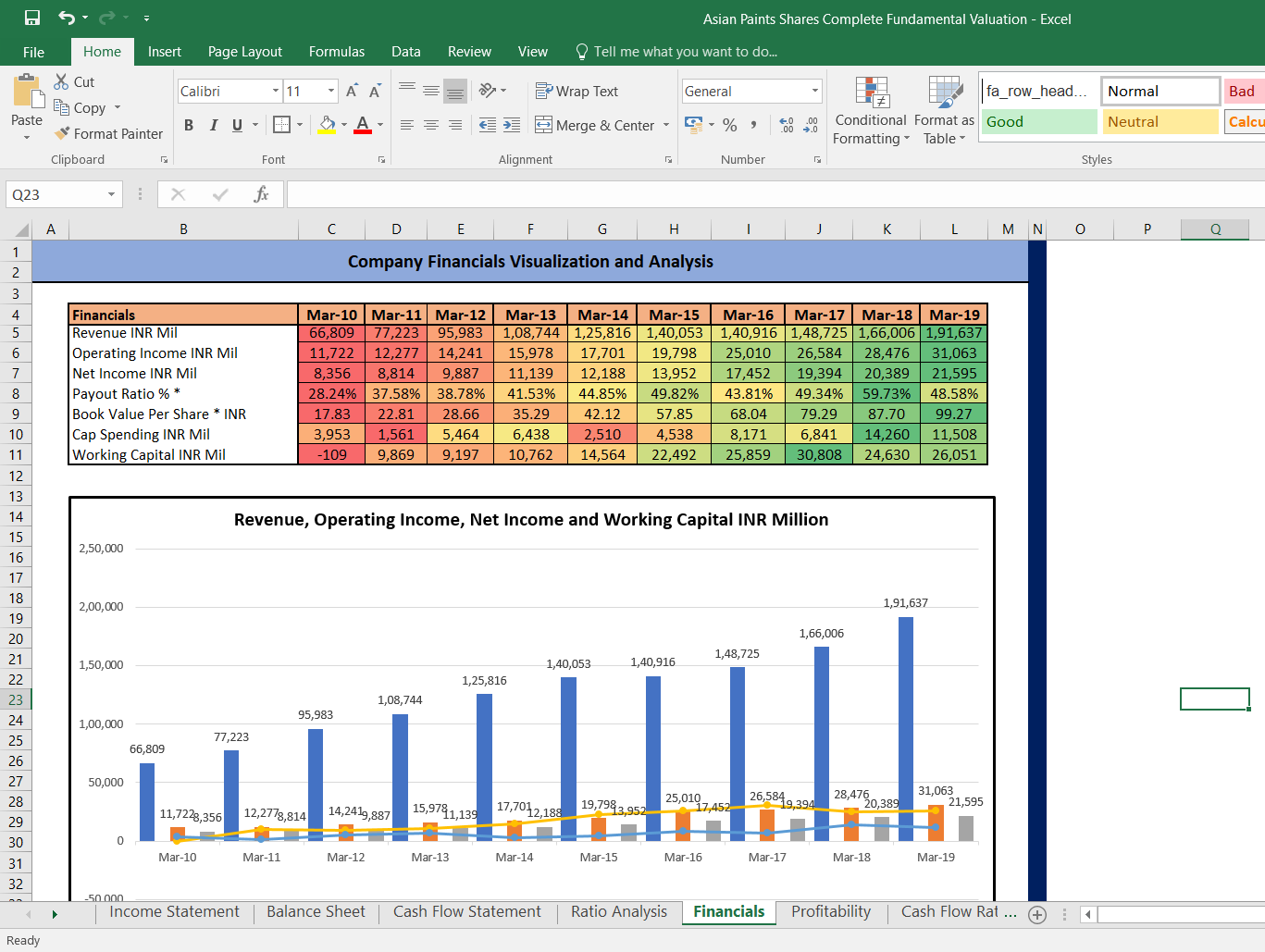Expand the Merge & Center dropdown arrow
This screenshot has height=952, width=1265.
(x=666, y=125)
